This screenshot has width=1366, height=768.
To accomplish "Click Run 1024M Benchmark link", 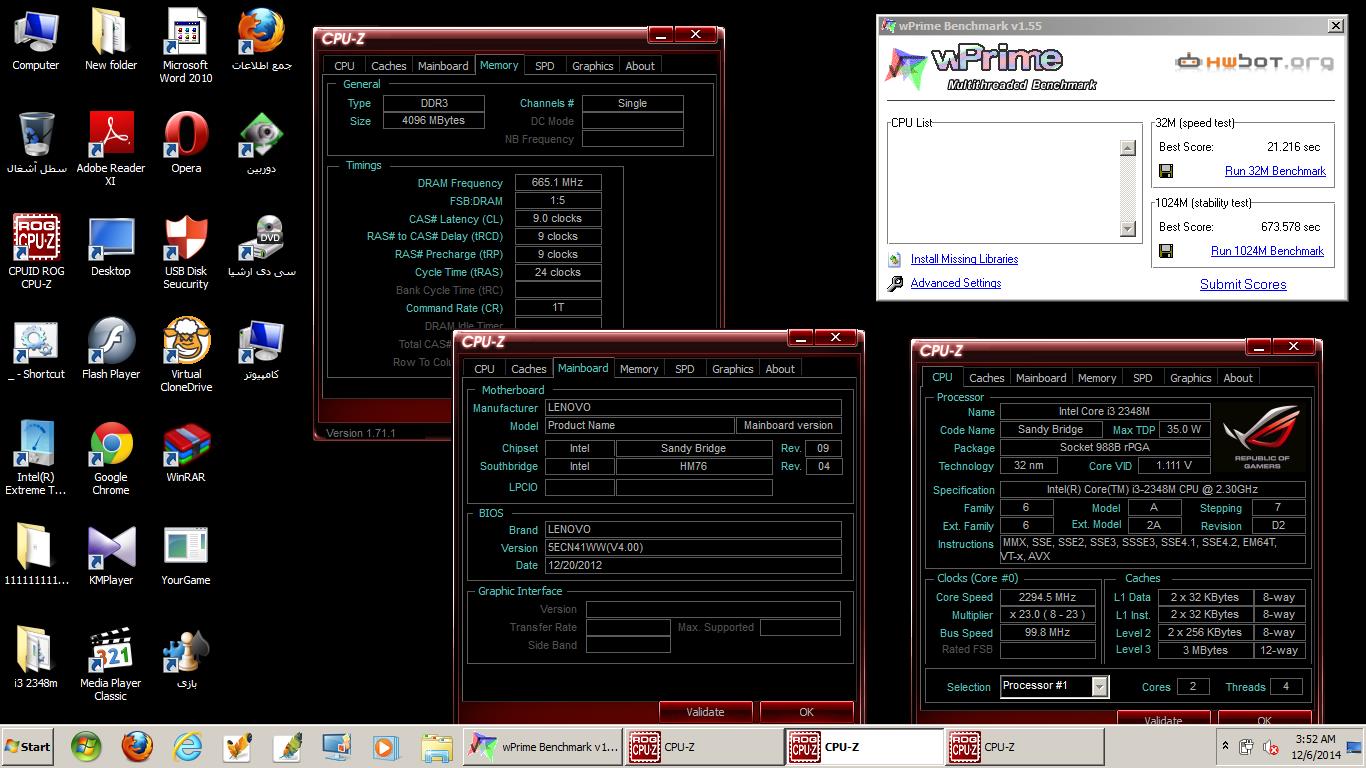I will coord(1267,251).
